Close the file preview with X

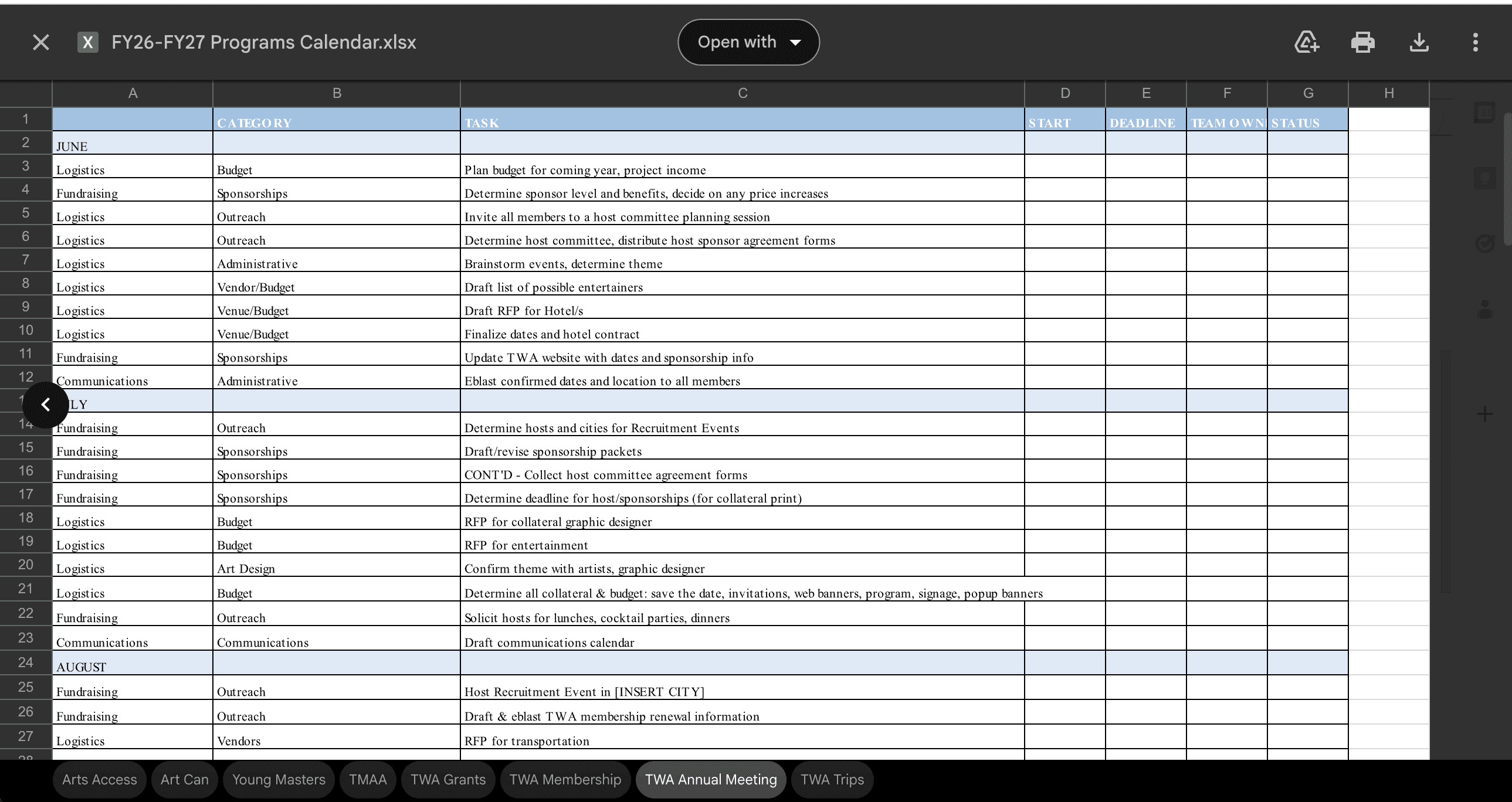40,42
